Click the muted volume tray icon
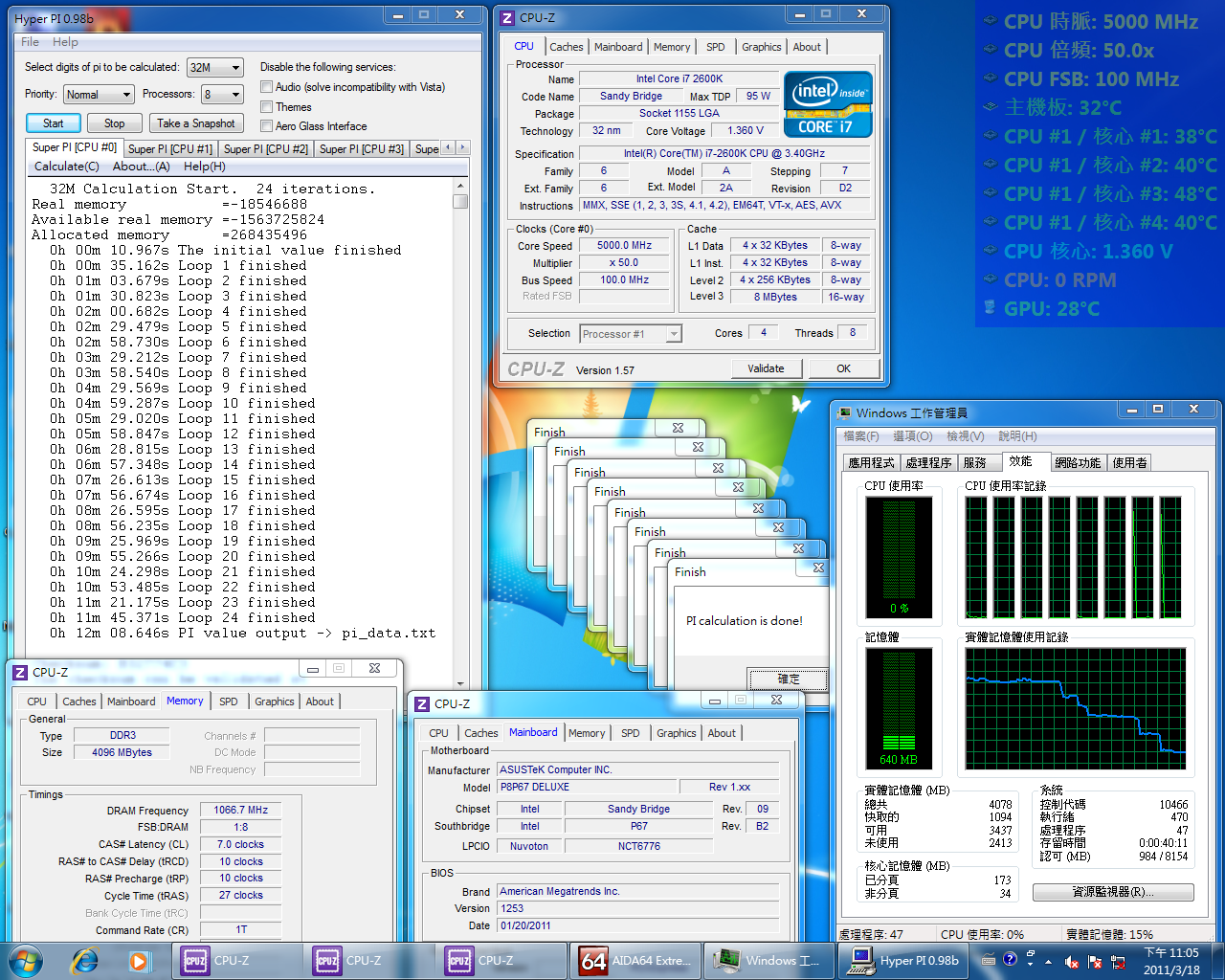This screenshot has height=980, width=1225. [x=1073, y=962]
